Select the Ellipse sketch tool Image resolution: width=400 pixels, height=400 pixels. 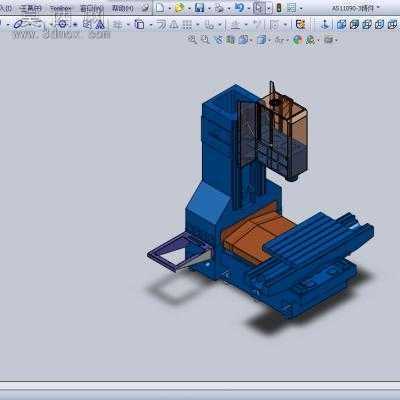coord(19,24)
